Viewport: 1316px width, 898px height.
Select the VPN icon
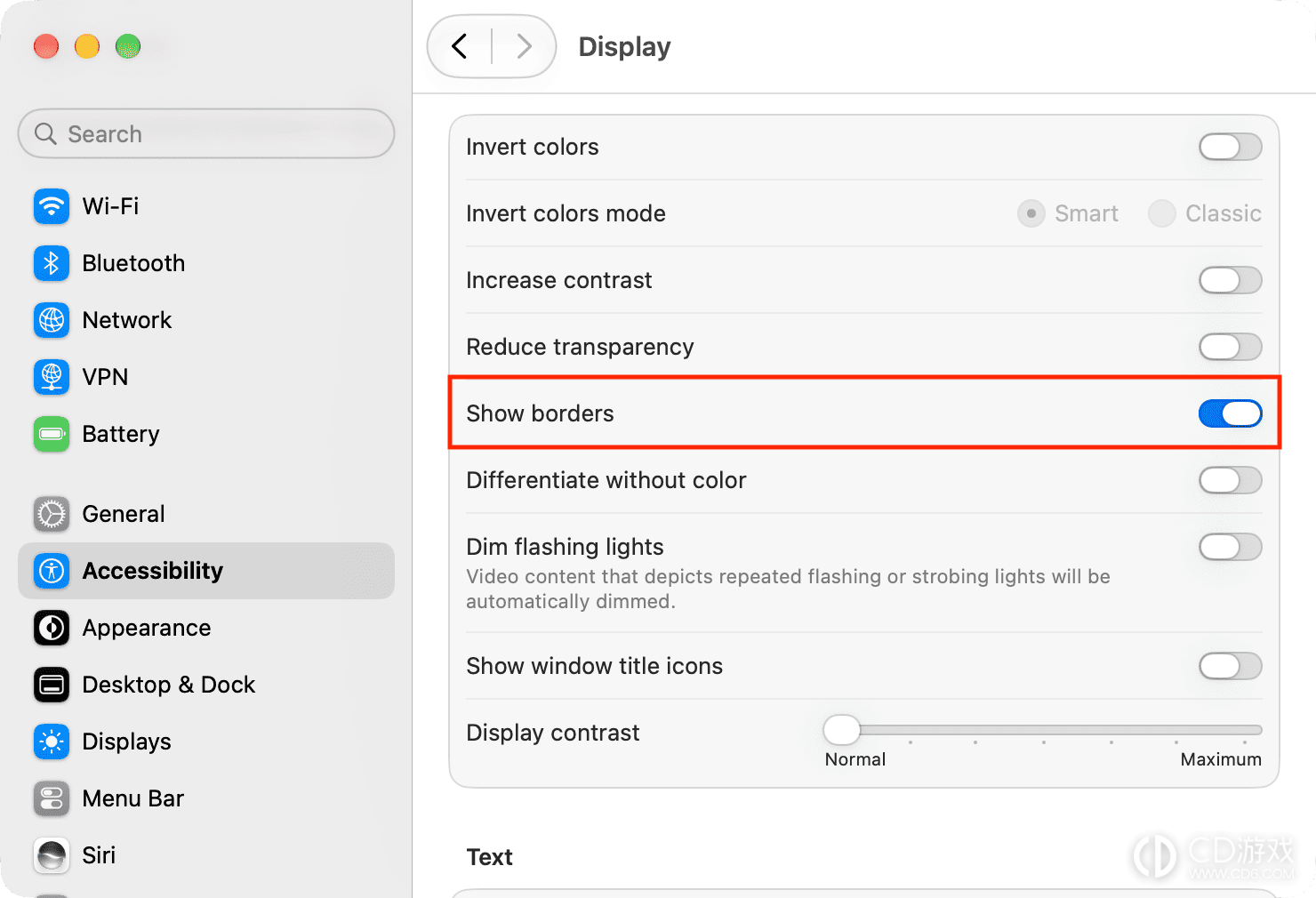click(x=52, y=377)
